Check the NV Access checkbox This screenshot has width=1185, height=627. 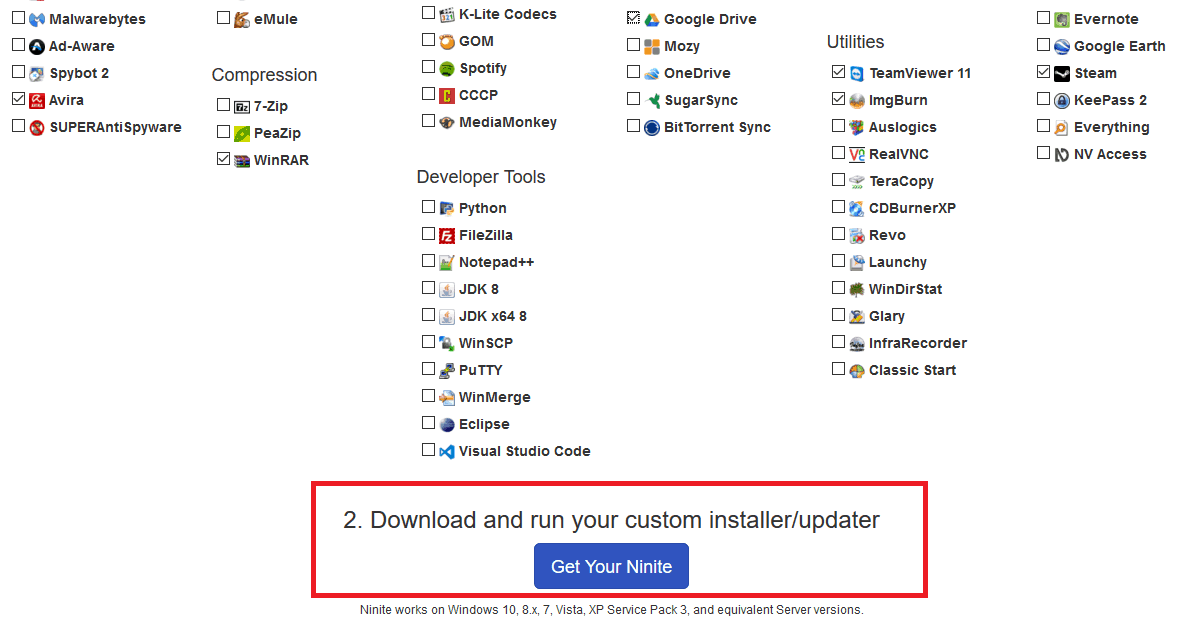click(1044, 153)
